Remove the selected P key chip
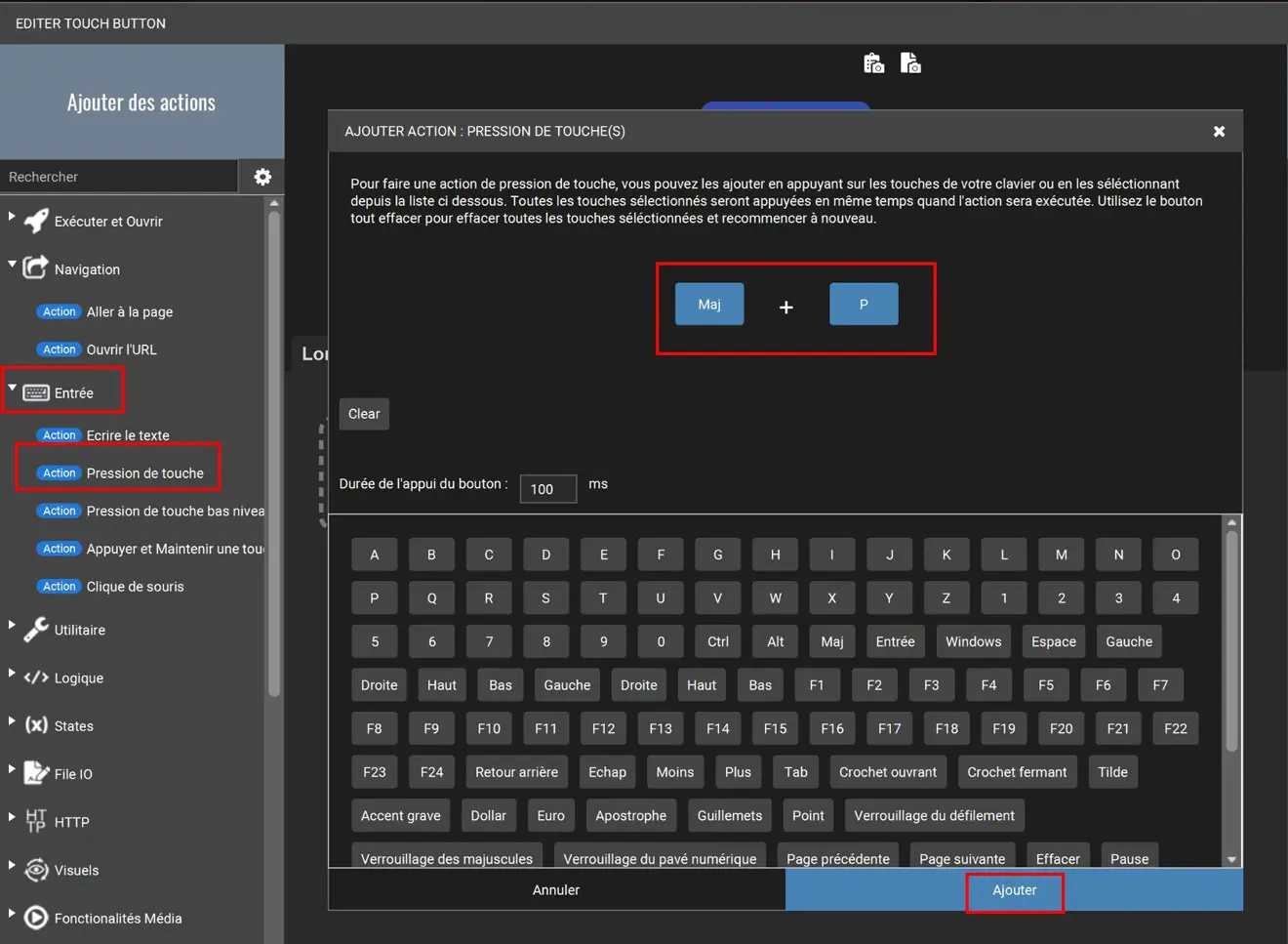 [x=864, y=305]
